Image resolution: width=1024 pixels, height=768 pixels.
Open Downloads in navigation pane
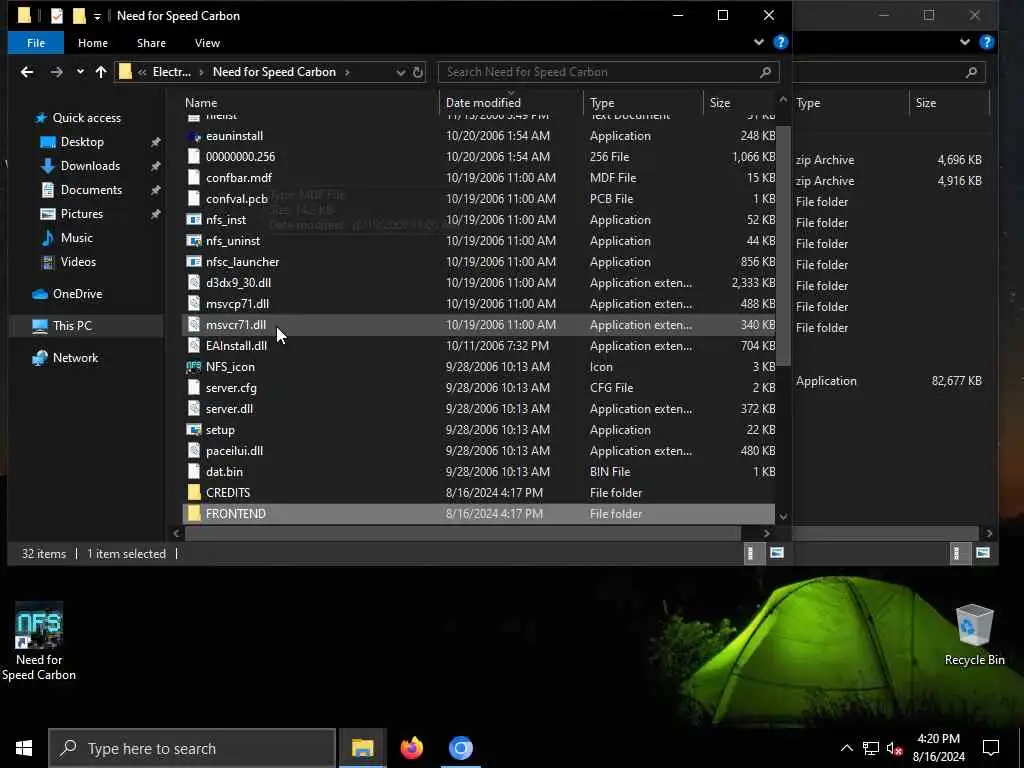tap(90, 166)
